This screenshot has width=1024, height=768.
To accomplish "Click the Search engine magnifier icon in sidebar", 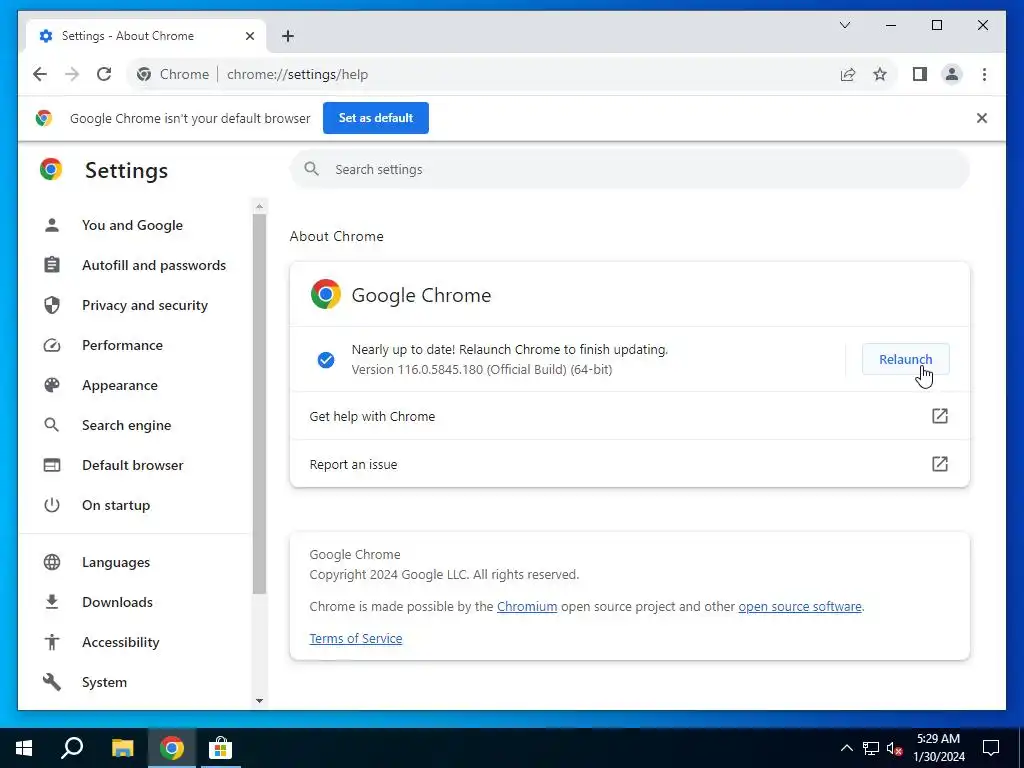I will click(x=52, y=425).
